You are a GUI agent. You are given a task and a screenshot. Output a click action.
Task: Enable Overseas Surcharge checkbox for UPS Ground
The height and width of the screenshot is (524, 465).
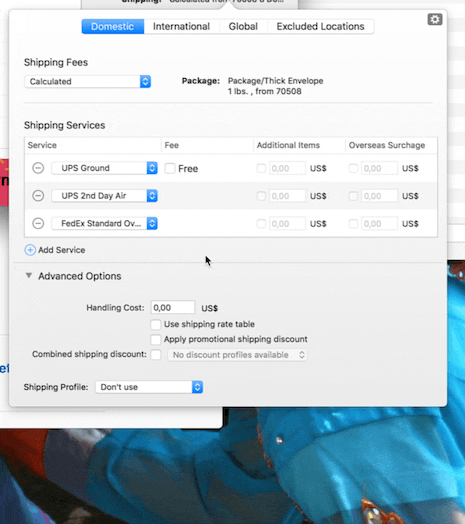[353, 168]
